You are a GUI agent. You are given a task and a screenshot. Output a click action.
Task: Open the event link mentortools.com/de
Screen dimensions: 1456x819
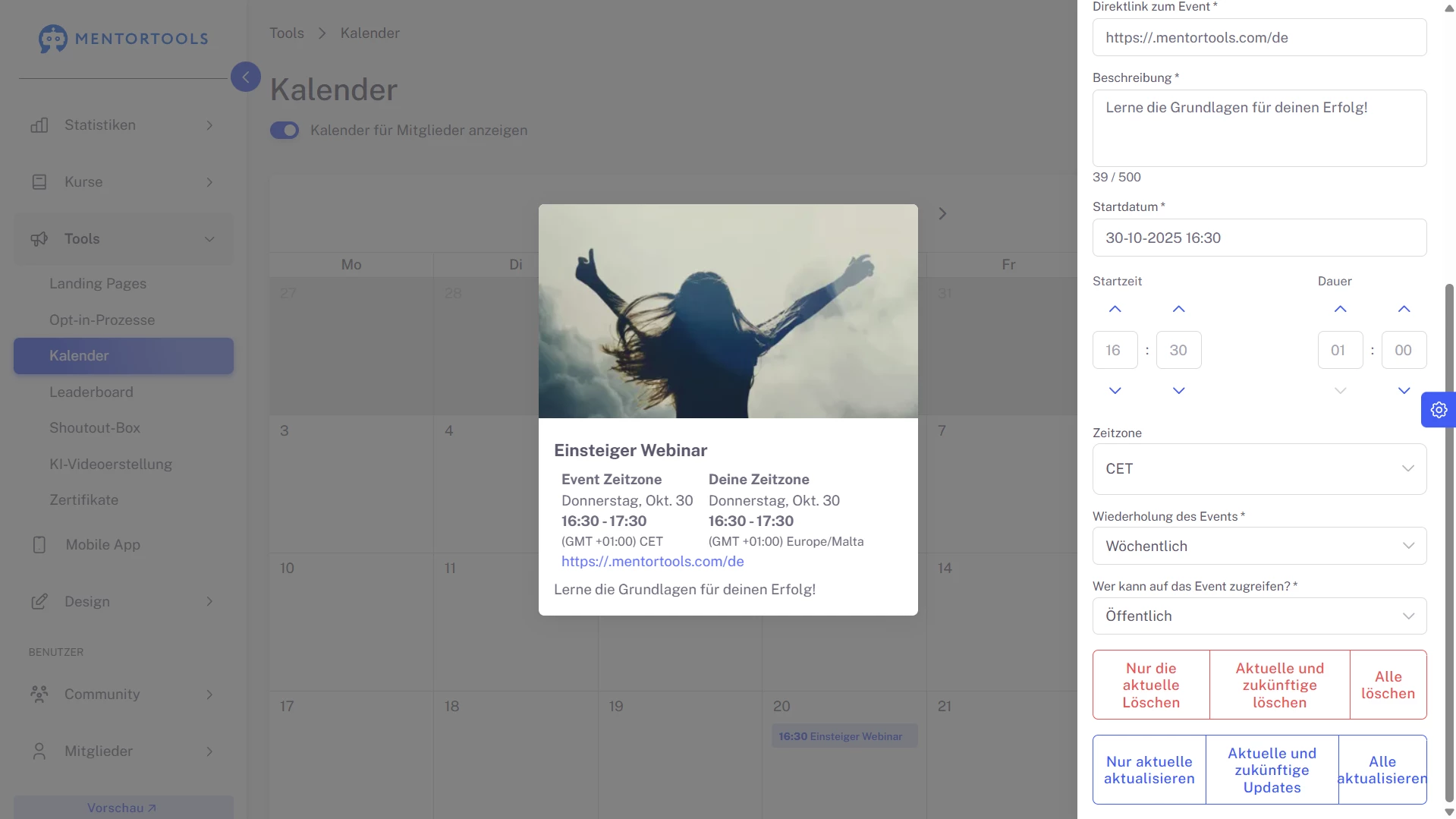(652, 562)
